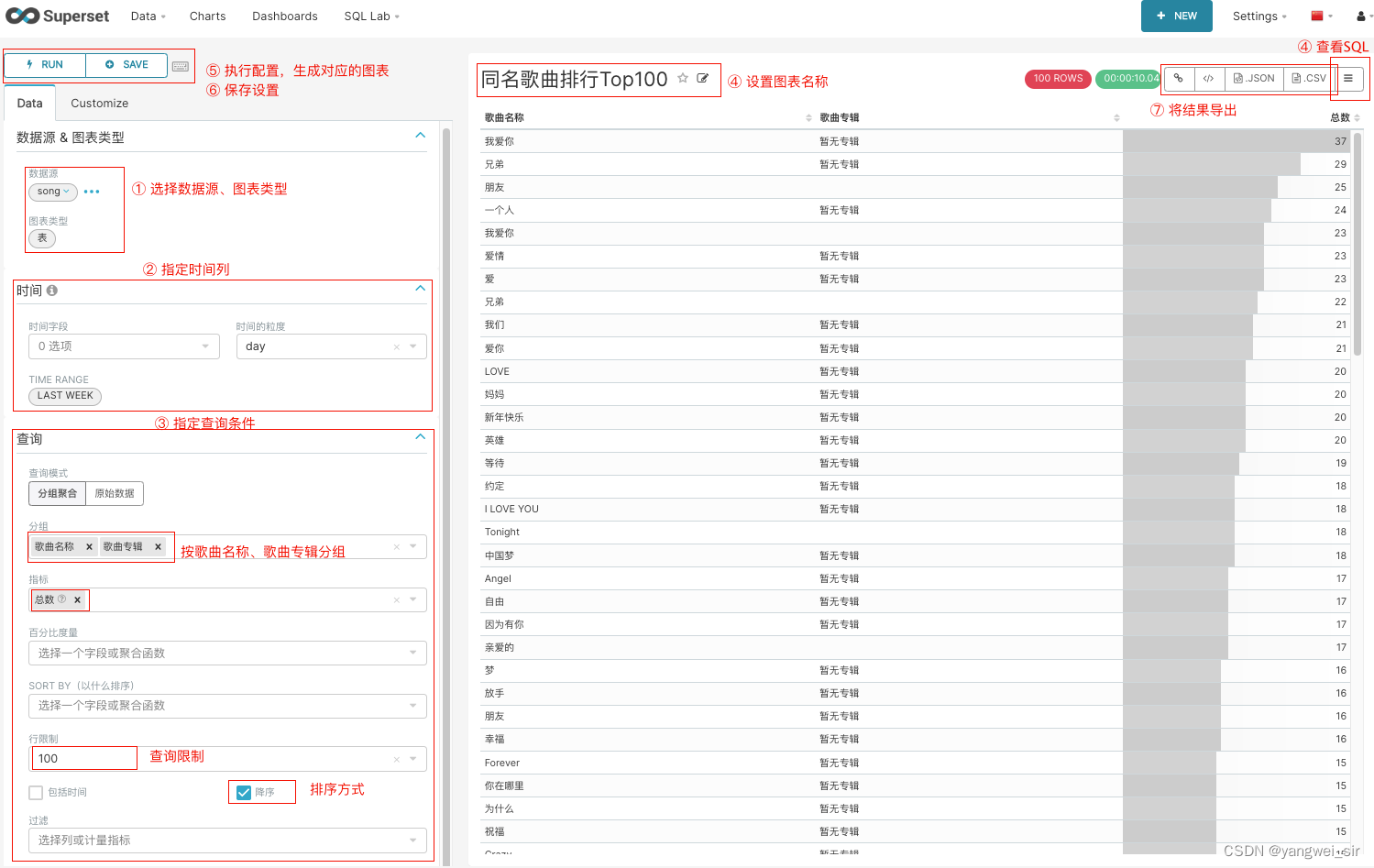Run the chart query
This screenshot has width=1374, height=868.
45,65
